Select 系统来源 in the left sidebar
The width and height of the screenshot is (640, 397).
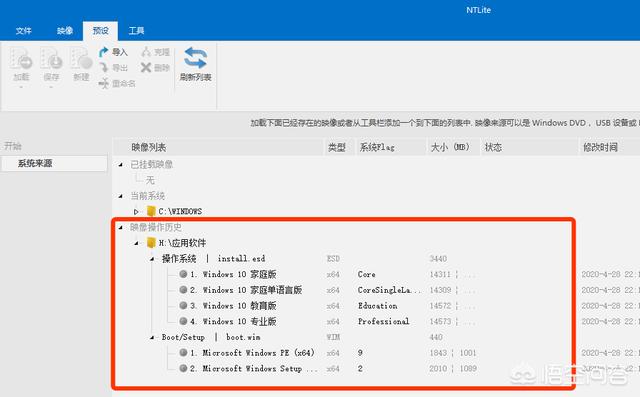pos(54,163)
